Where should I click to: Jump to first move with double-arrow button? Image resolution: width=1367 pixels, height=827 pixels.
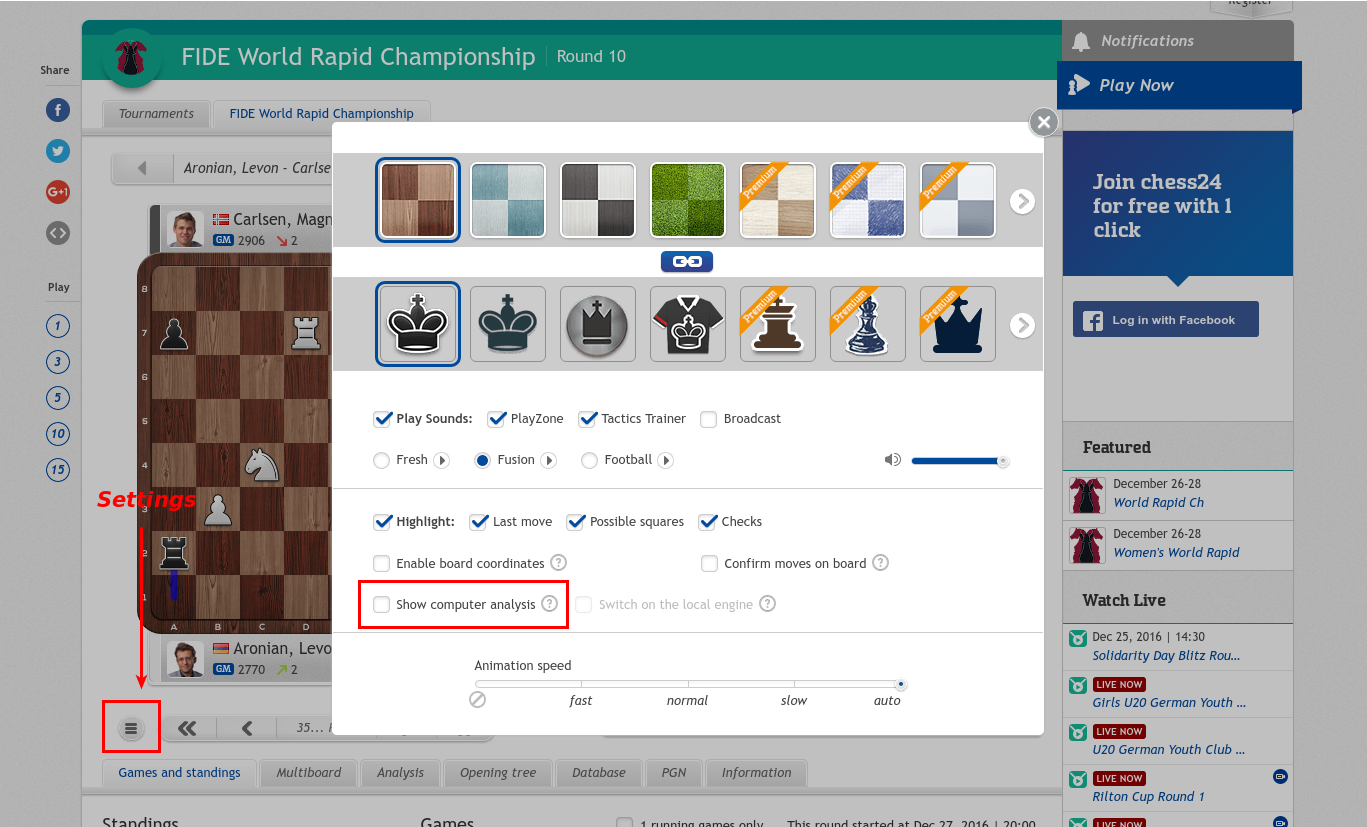click(x=187, y=728)
